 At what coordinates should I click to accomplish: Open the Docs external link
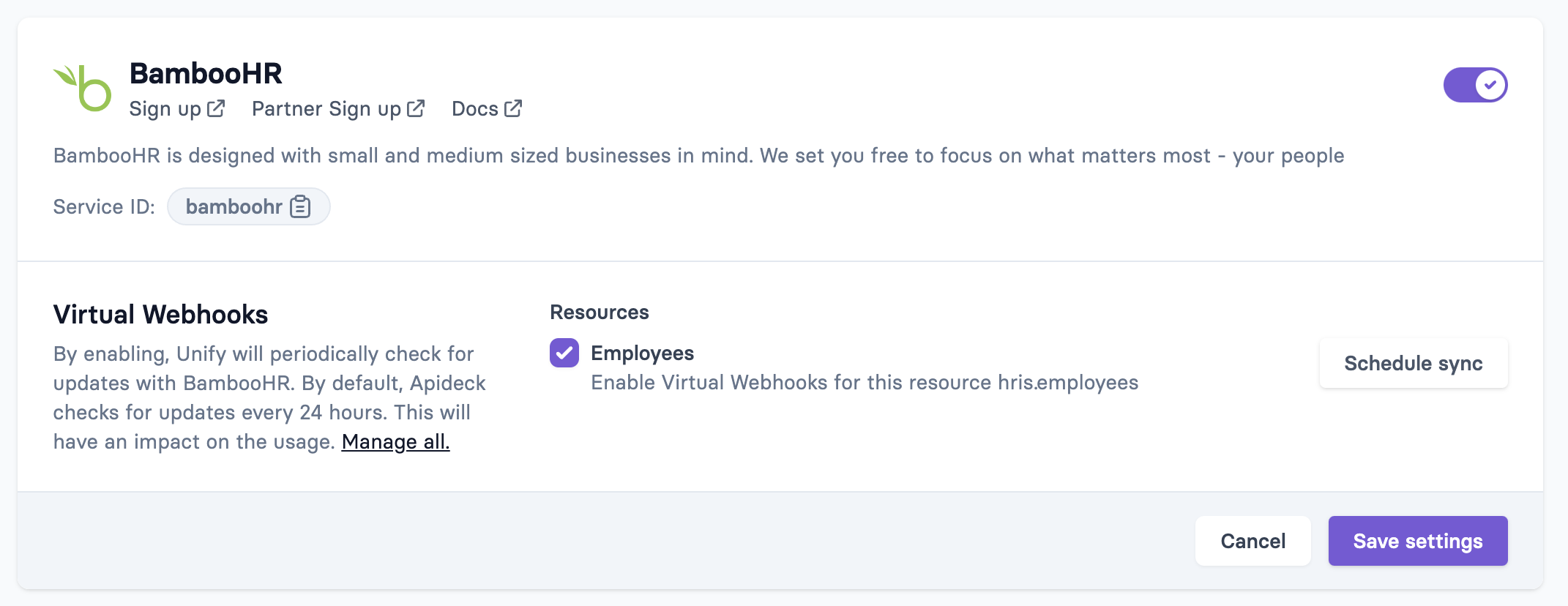tap(487, 109)
